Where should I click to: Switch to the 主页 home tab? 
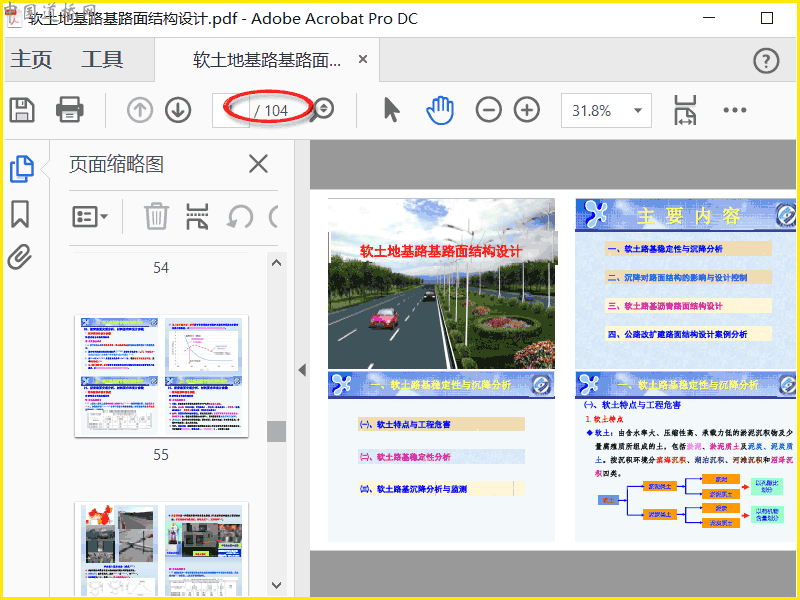tap(31, 59)
